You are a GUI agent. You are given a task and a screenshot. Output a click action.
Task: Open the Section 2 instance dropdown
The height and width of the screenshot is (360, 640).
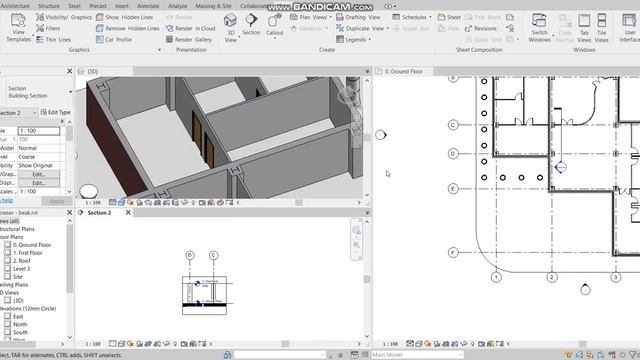pyautogui.click(x=34, y=113)
